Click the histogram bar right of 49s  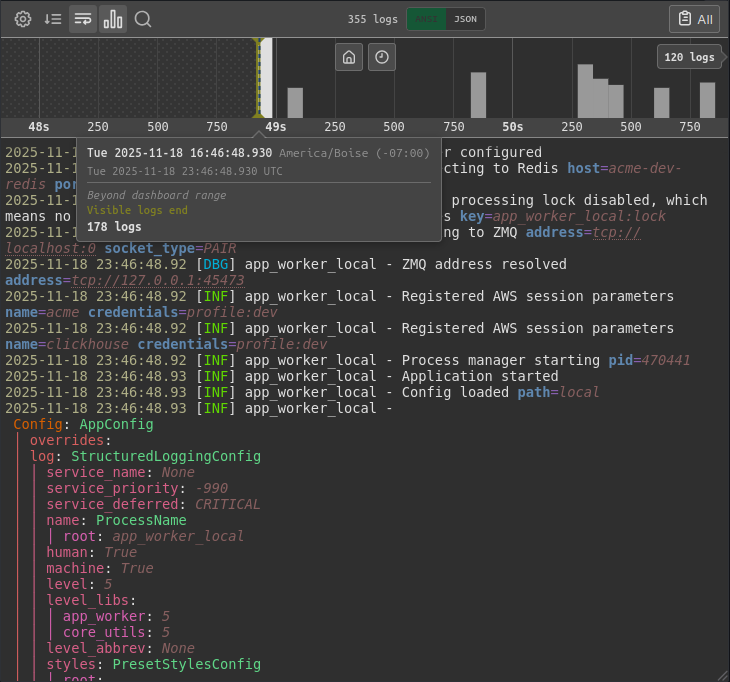pyautogui.click(x=295, y=102)
